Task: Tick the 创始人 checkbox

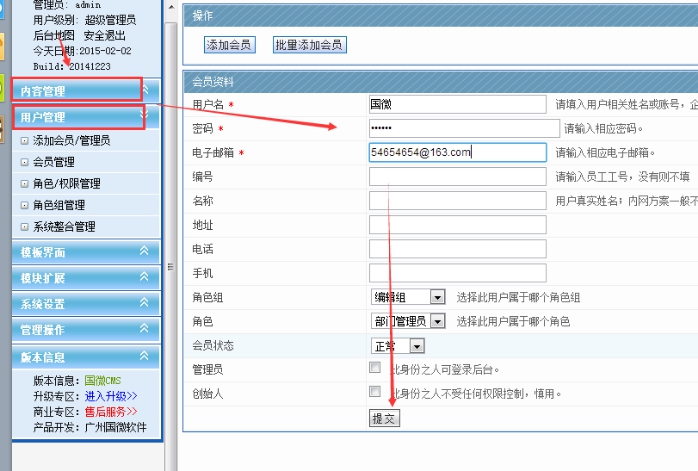Action: click(375, 392)
